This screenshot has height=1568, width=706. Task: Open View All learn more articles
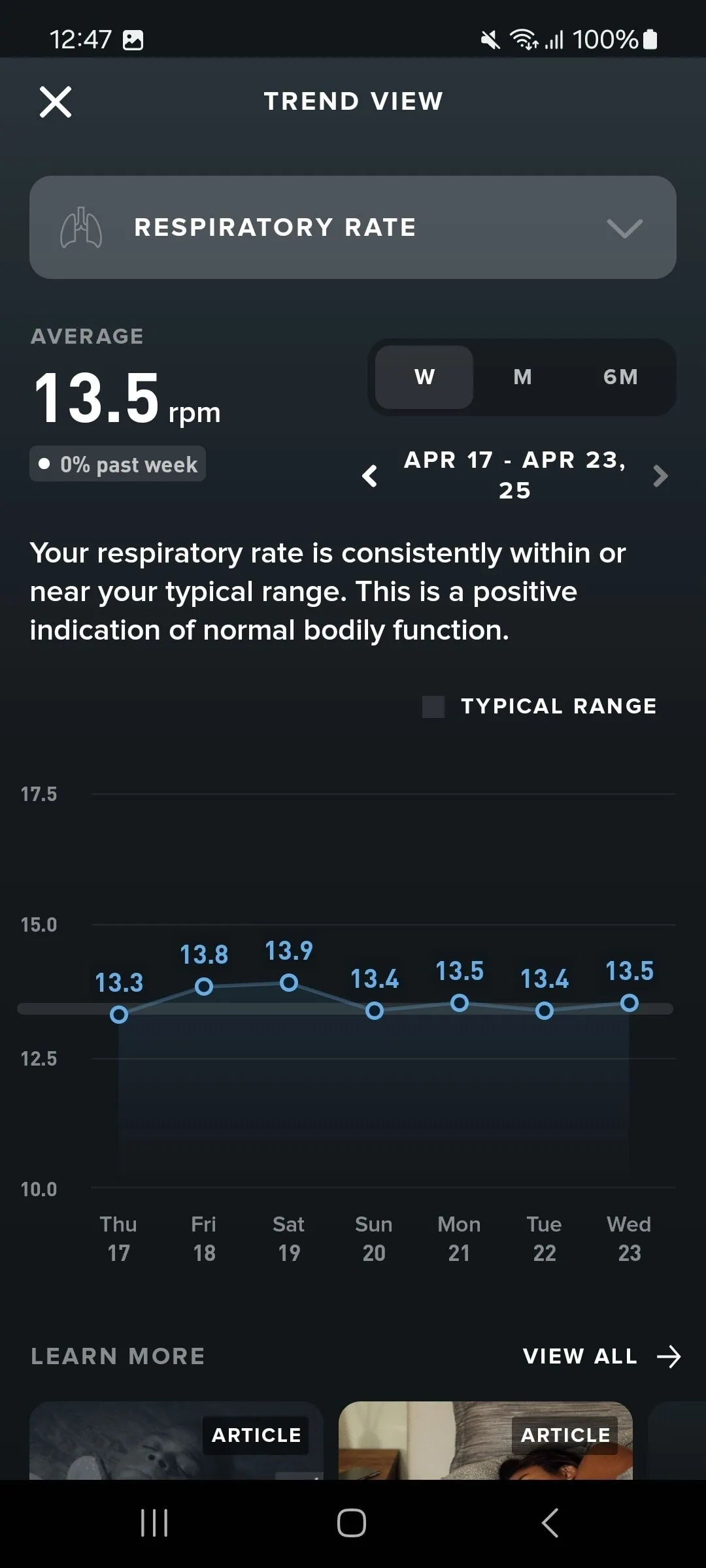tap(580, 1357)
